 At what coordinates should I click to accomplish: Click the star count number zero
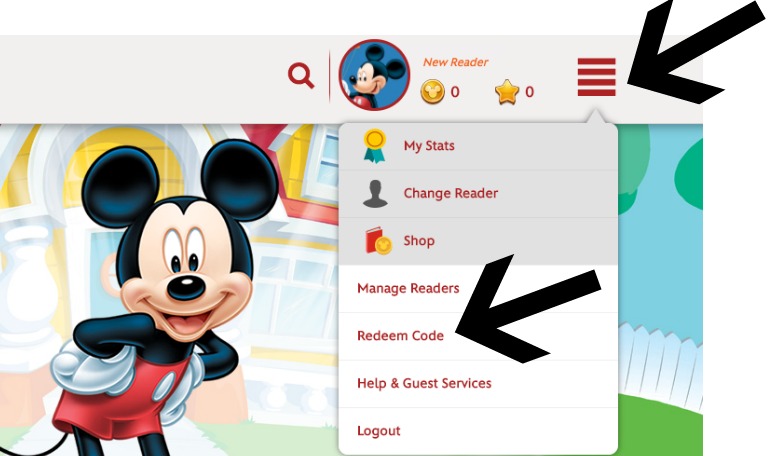tap(529, 92)
